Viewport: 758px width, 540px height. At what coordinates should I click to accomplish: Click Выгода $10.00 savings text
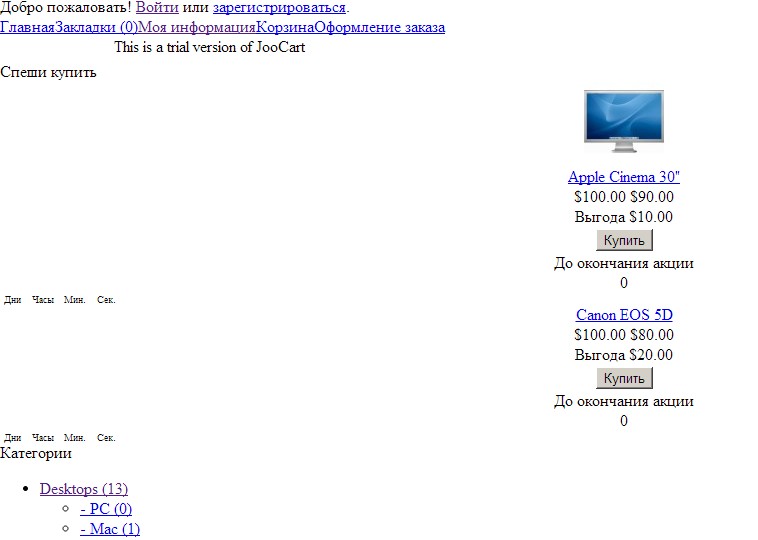(624, 217)
